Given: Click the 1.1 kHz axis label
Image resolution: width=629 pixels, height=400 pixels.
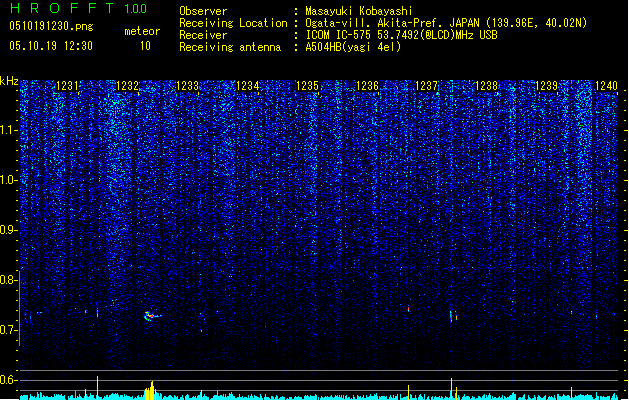Looking at the screenshot, I should [9, 130].
